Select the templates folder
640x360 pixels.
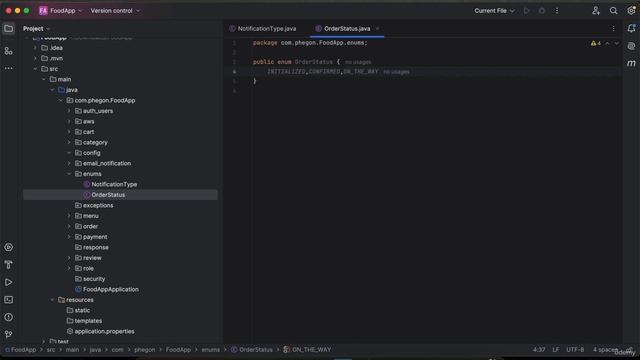tap(88, 321)
